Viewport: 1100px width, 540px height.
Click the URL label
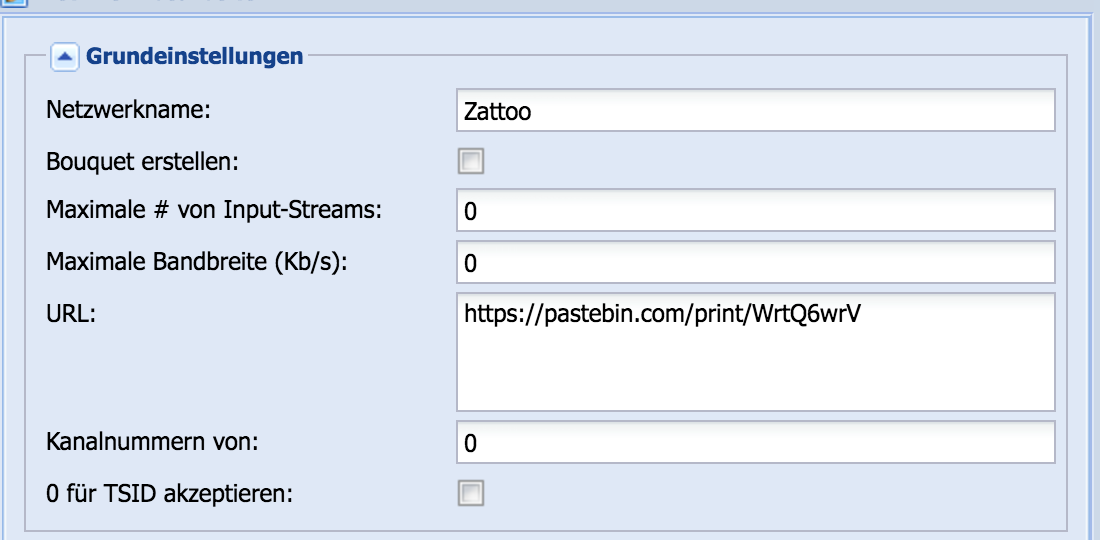click(x=71, y=313)
